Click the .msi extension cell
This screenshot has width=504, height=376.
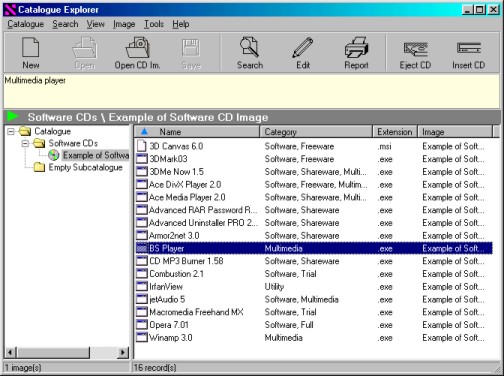[x=385, y=146]
